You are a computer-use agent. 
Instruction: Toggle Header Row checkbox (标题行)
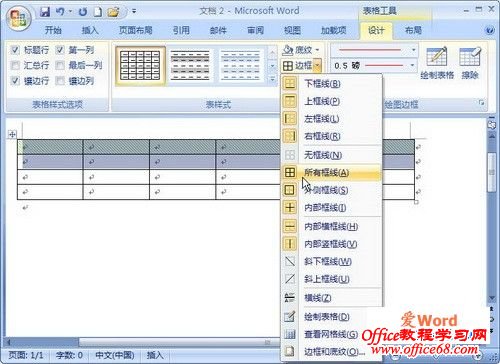pos(15,50)
